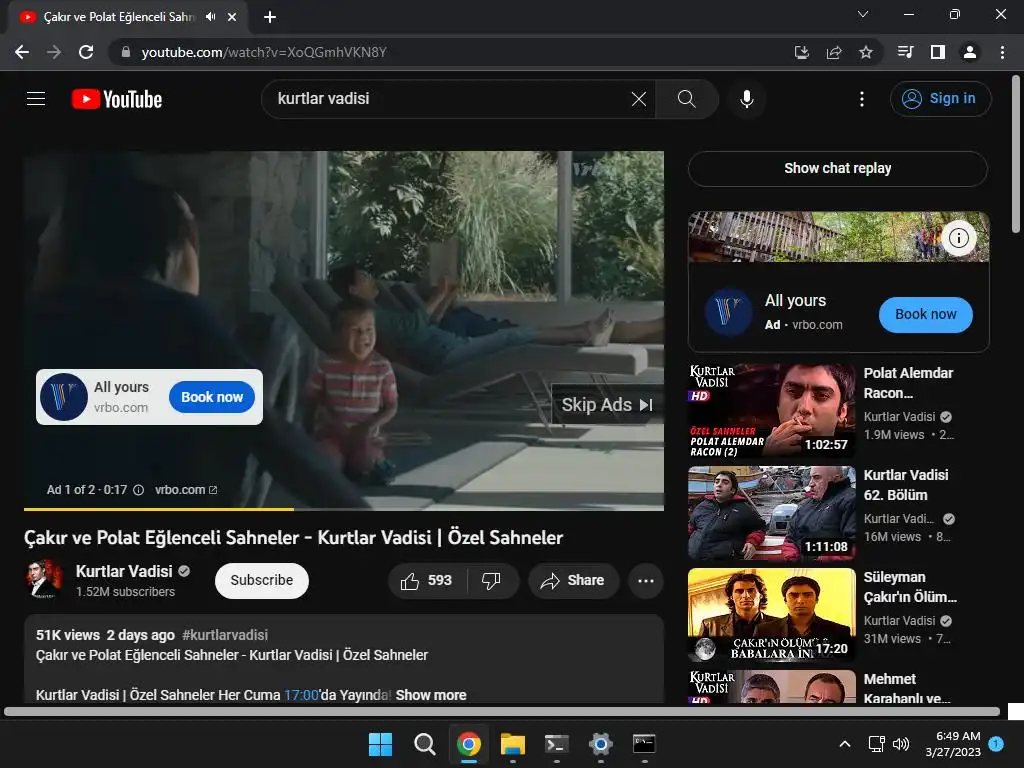Open Polat Alemdar Racon video thumbnail
Image resolution: width=1024 pixels, height=768 pixels.
coord(771,411)
